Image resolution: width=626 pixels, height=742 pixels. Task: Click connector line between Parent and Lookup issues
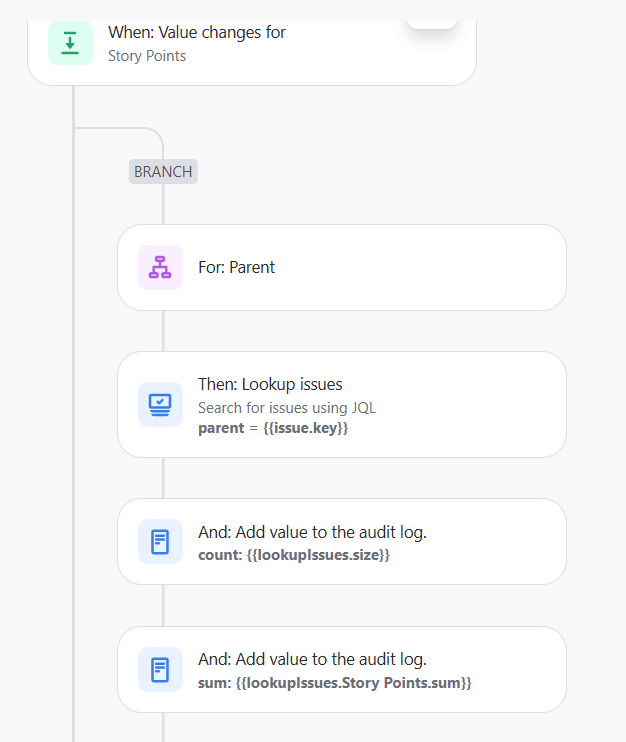click(x=163, y=331)
